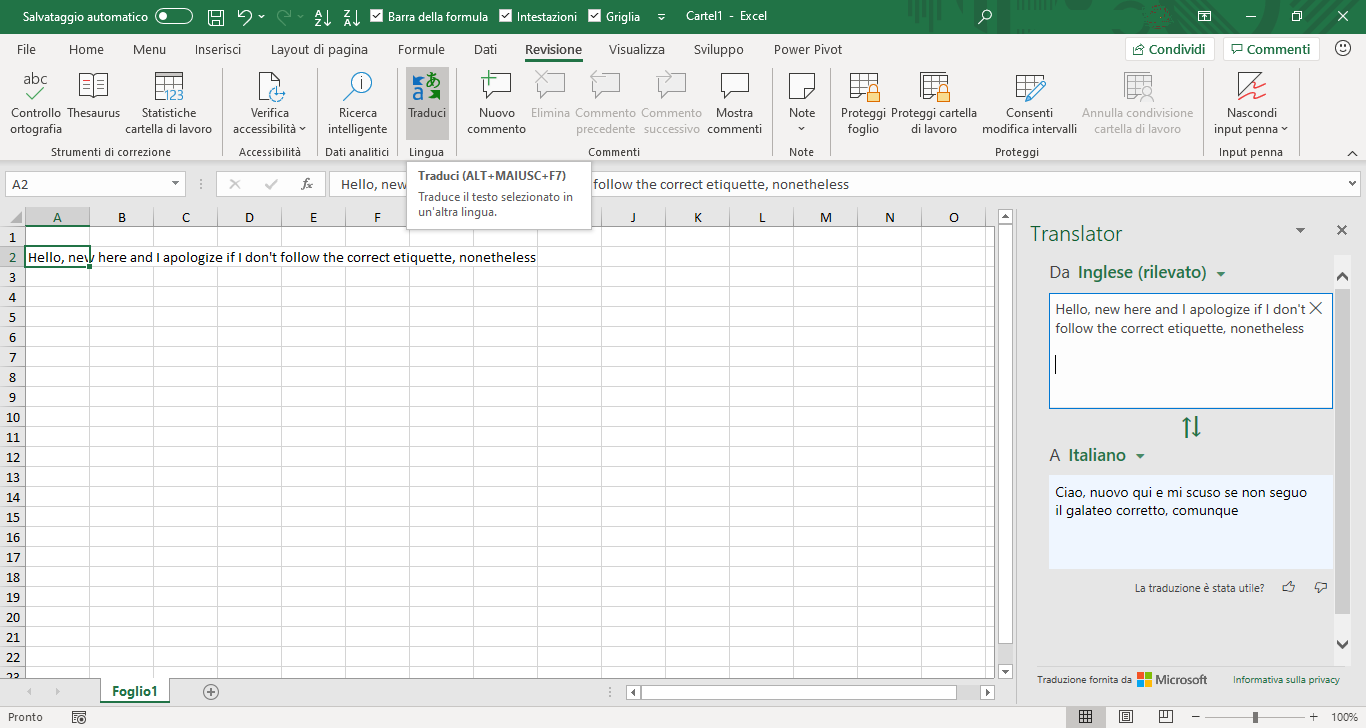Screen dimensions: 1366x728
Task: Switch to the Formule tab
Action: (x=421, y=49)
